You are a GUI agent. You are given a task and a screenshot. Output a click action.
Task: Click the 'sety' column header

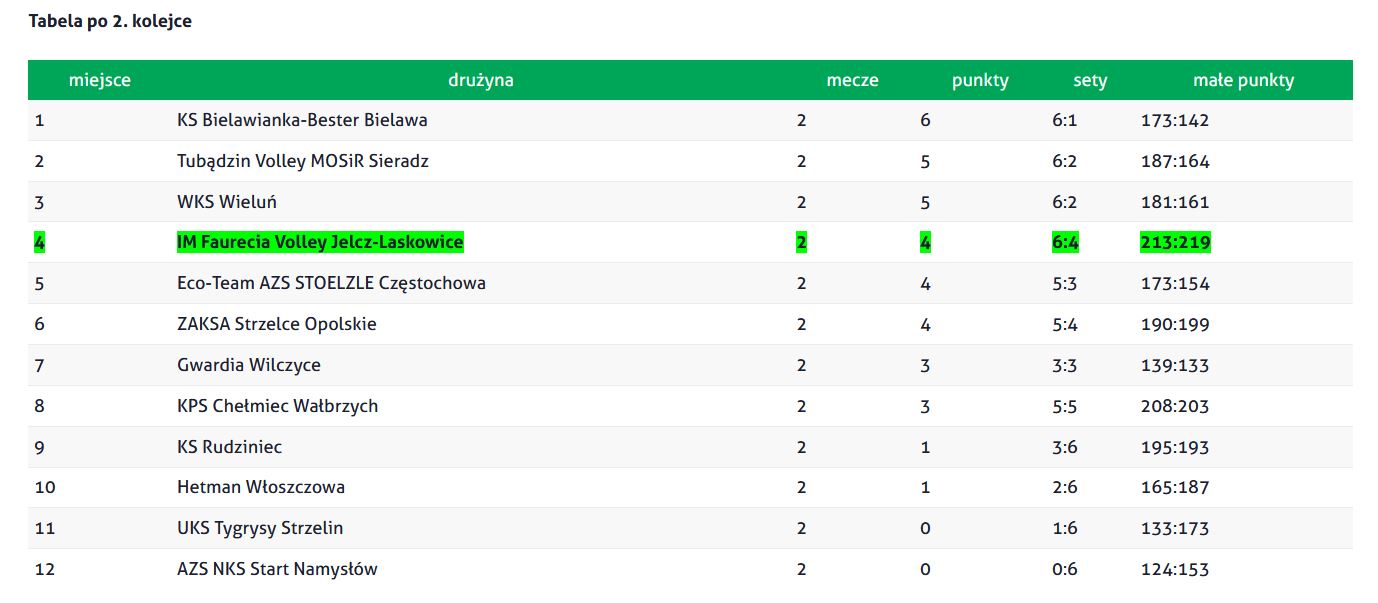pyautogui.click(x=1090, y=80)
